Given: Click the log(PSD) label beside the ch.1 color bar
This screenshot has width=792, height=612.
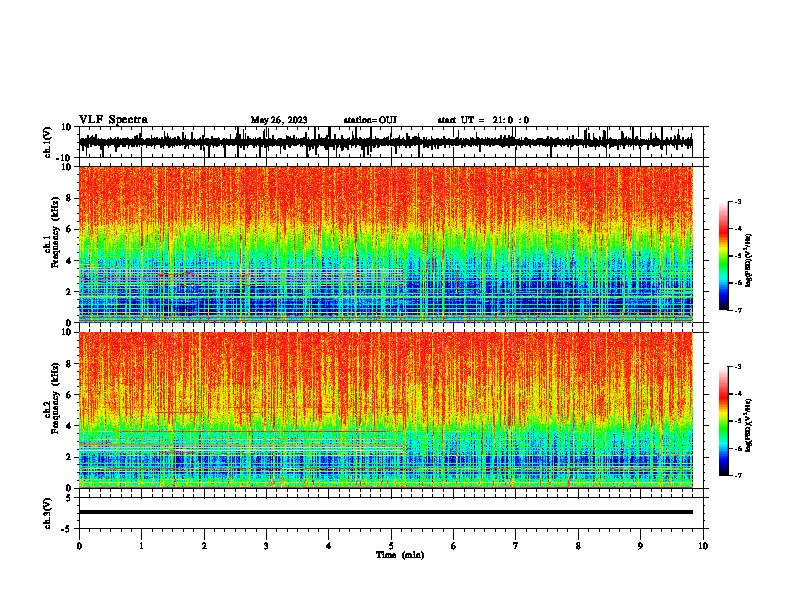Looking at the screenshot, I should coord(749,261).
